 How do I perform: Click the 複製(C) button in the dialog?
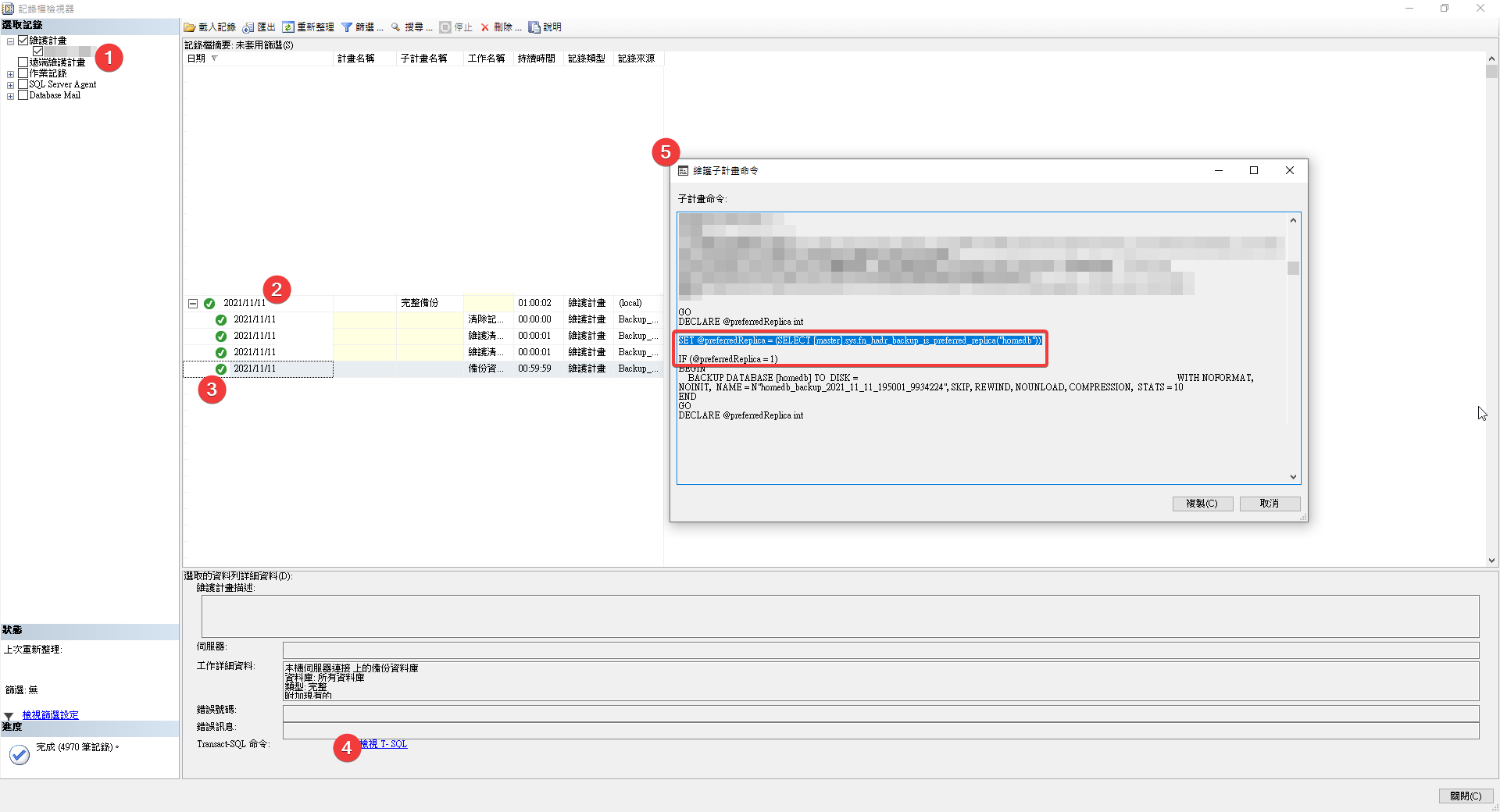pos(1202,504)
